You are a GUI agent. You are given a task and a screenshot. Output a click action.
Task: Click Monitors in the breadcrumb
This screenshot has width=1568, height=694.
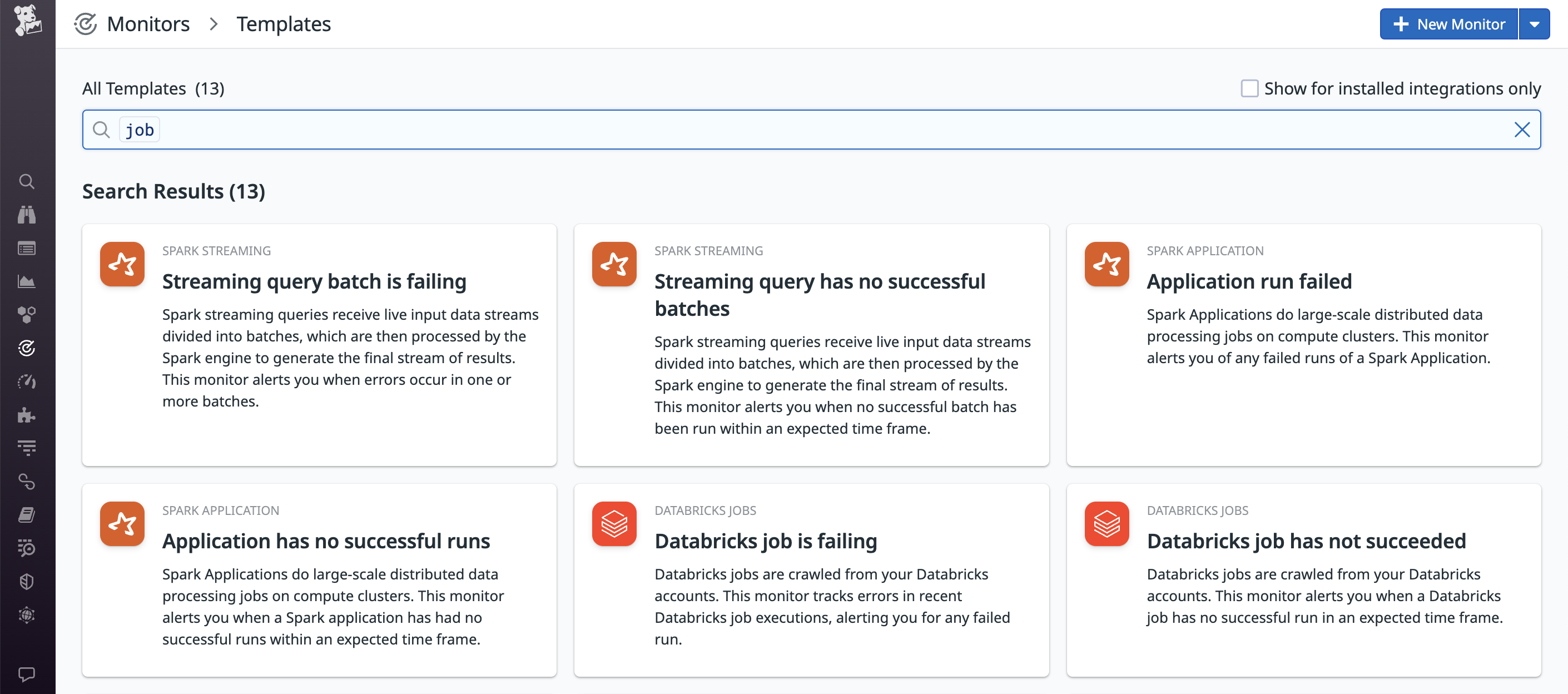(x=148, y=24)
